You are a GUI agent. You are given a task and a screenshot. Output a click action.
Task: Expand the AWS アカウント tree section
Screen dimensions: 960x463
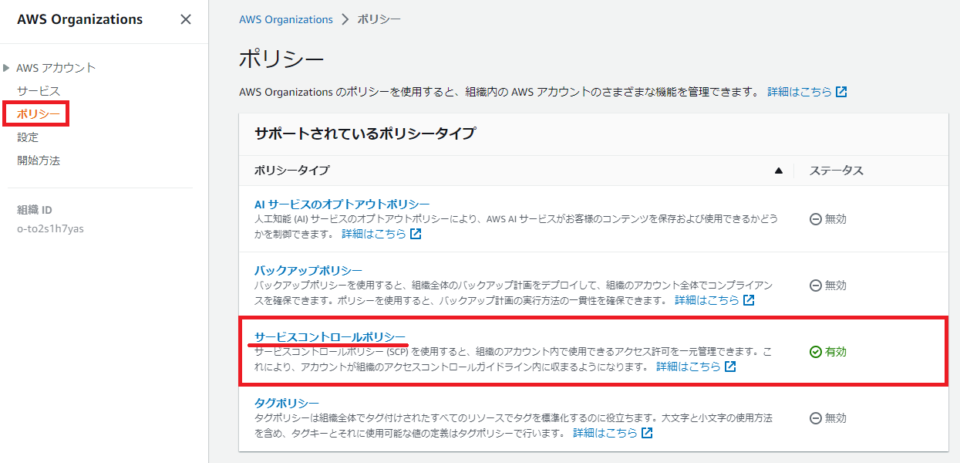(x=6, y=67)
